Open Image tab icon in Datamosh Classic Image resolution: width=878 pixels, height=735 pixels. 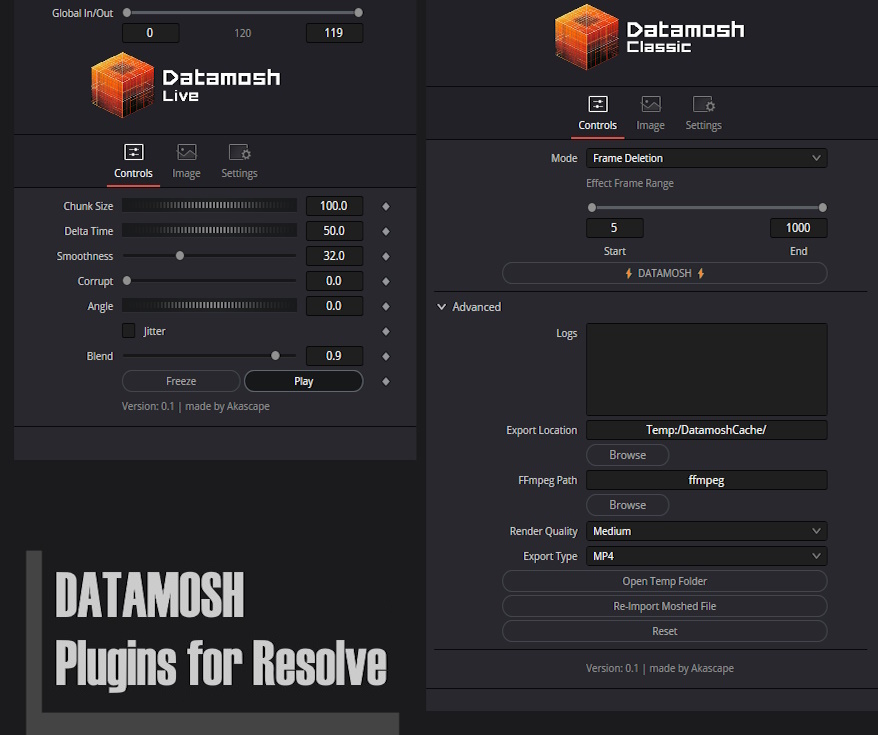click(x=651, y=104)
